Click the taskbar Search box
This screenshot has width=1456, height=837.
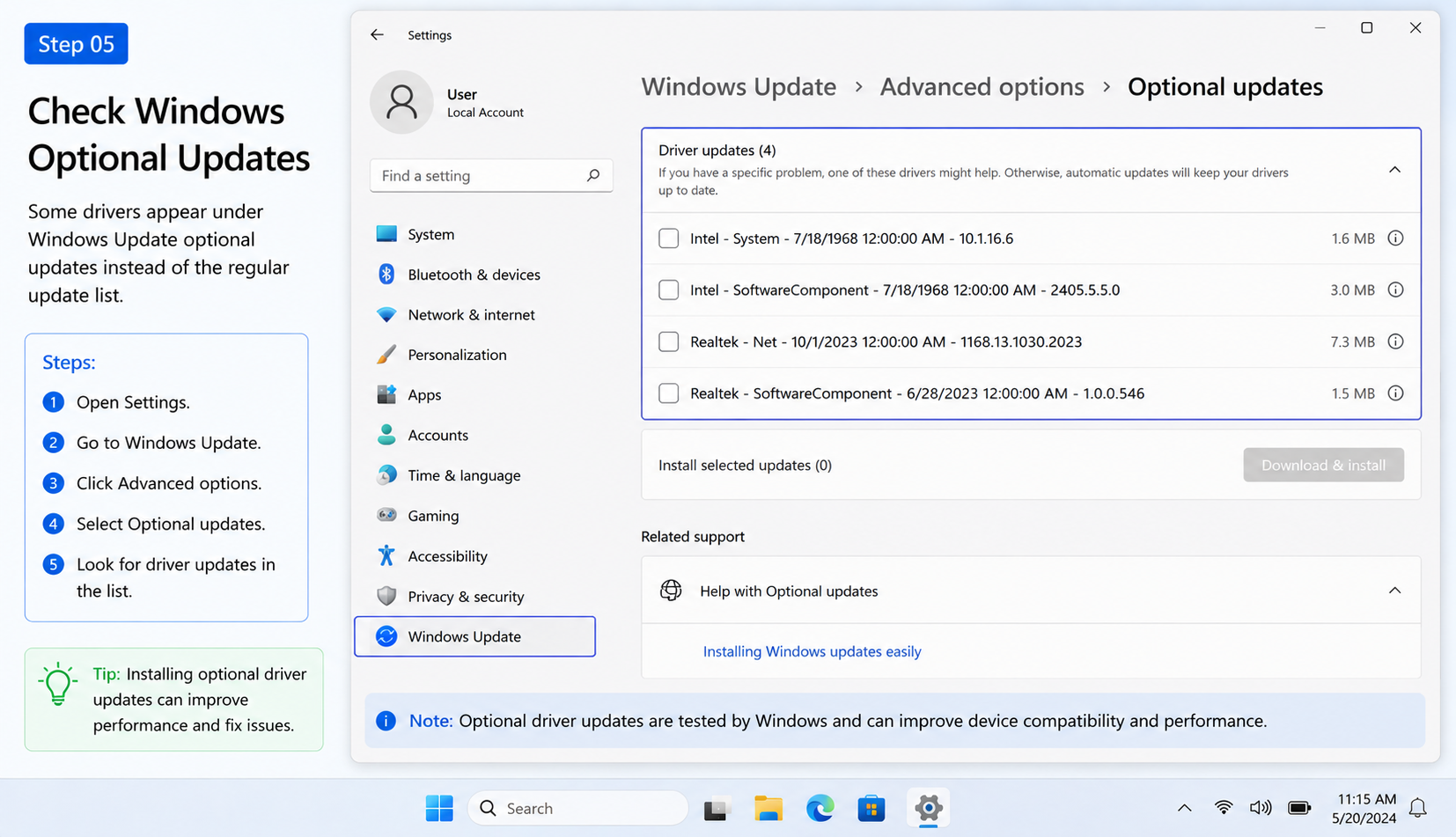(x=577, y=808)
